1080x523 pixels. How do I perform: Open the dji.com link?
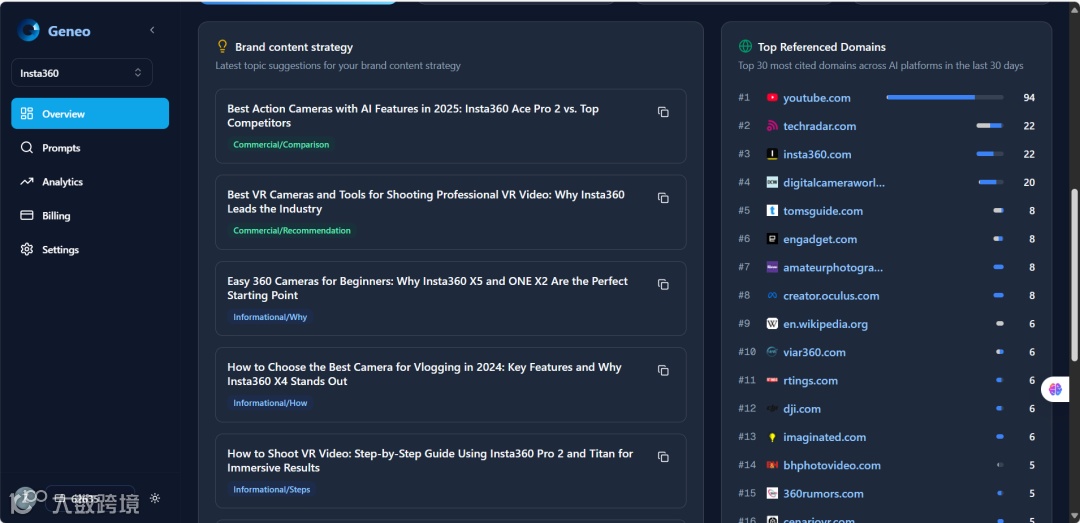coord(802,409)
